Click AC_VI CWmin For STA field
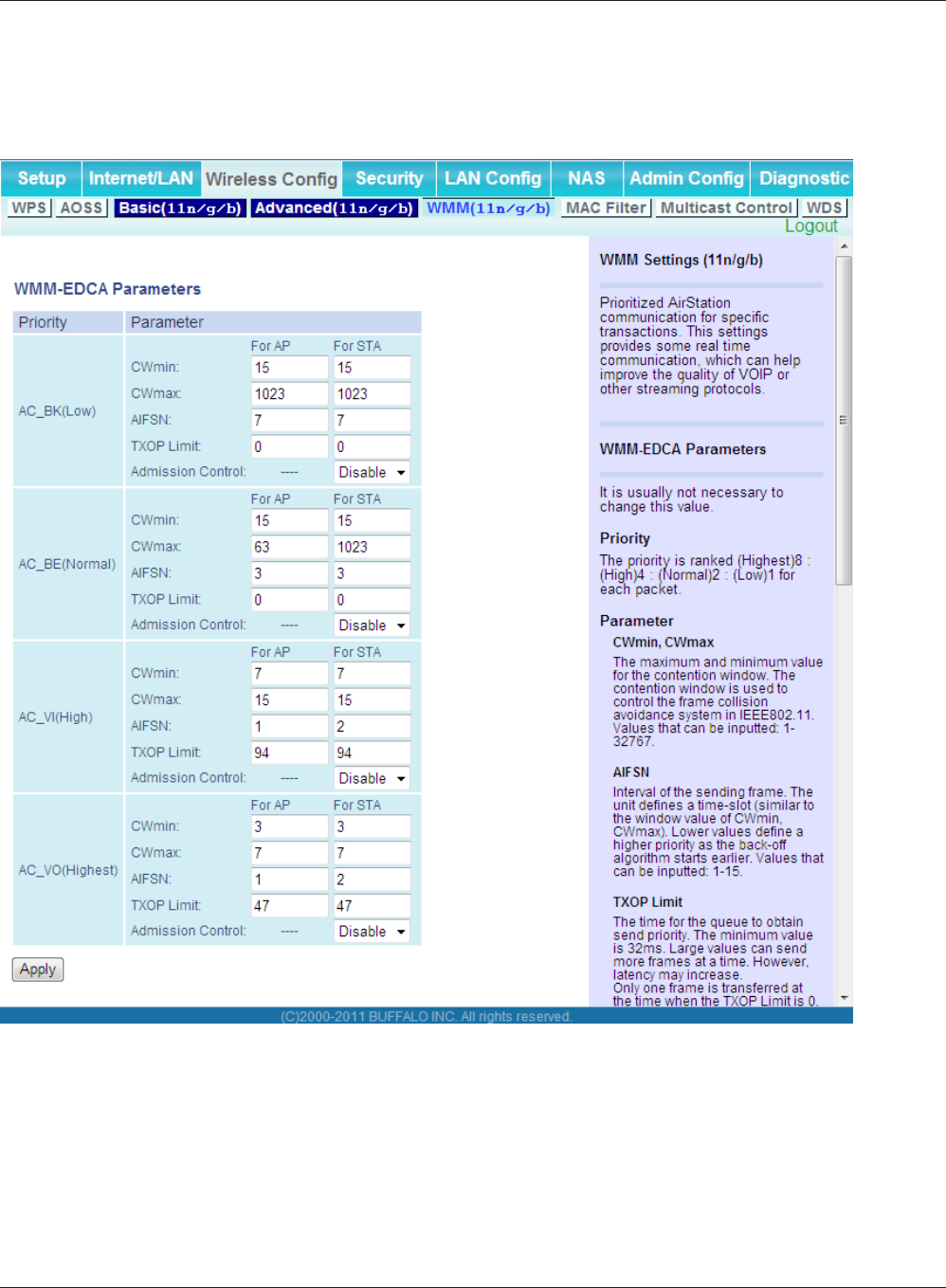This screenshot has height=1288, width=946. (x=373, y=674)
